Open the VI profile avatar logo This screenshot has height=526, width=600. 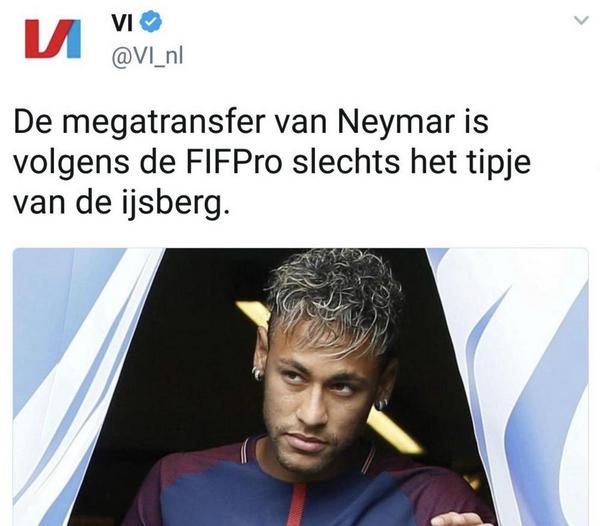point(53,38)
